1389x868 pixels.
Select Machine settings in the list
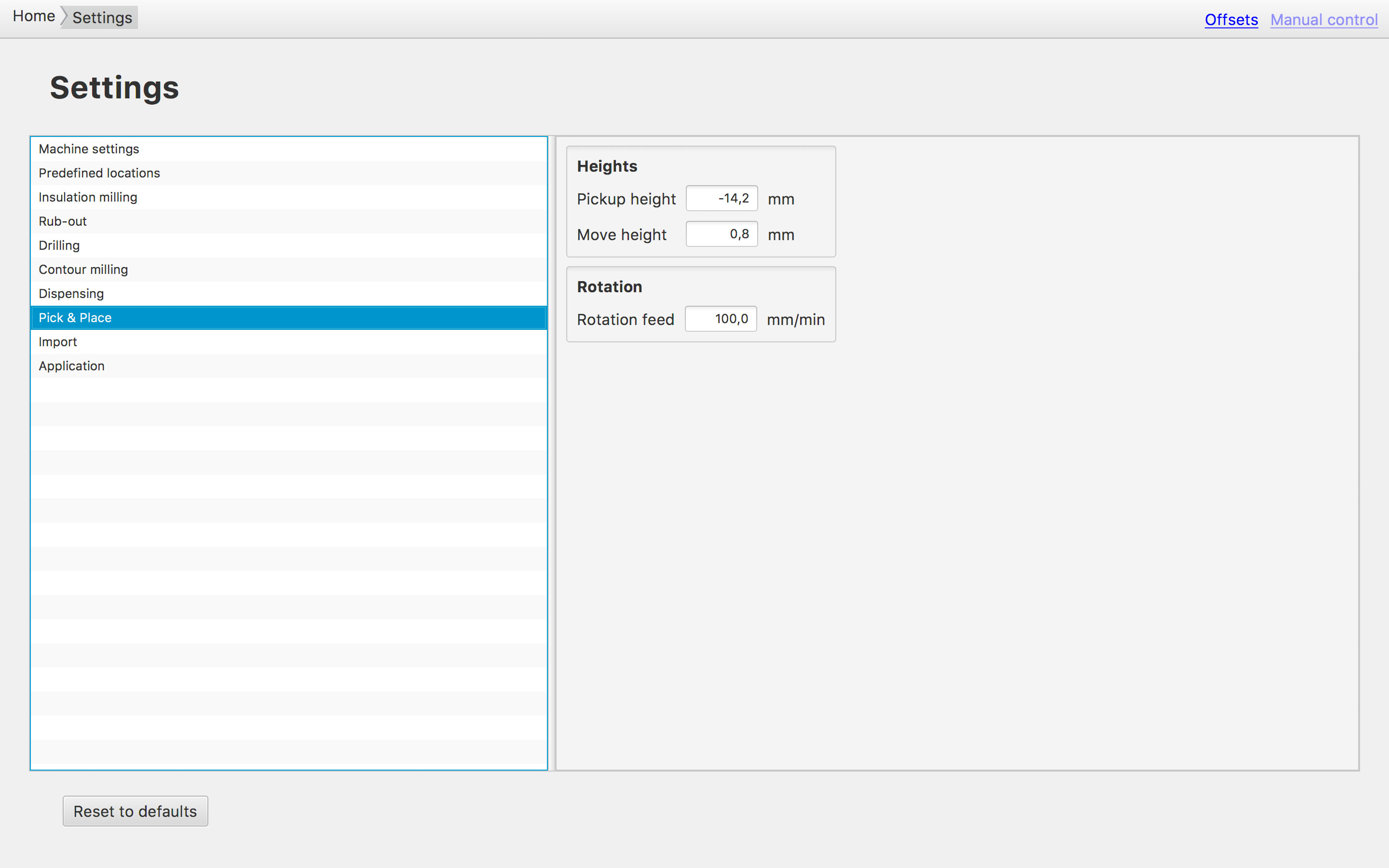click(x=289, y=149)
